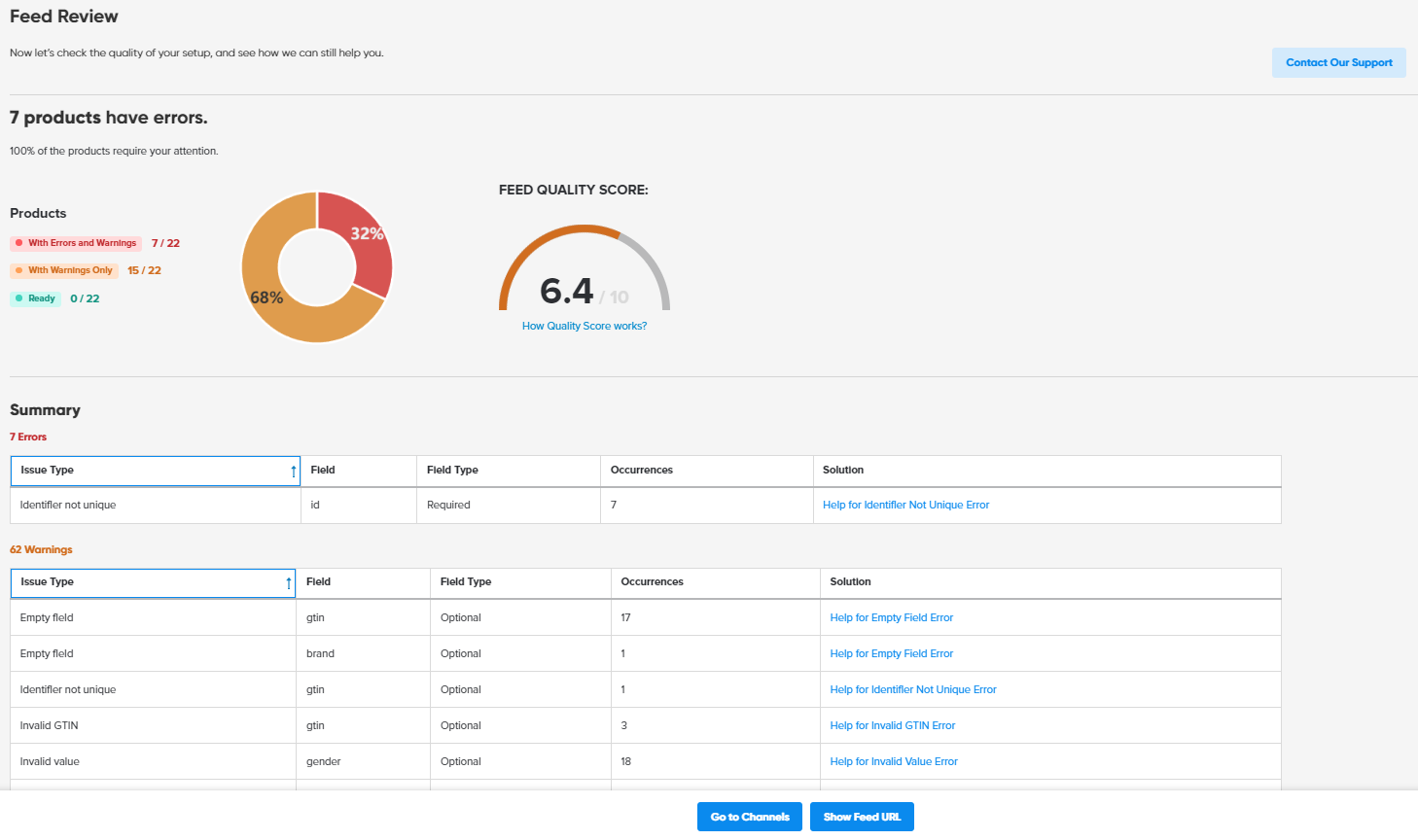This screenshot has height=840, width=1418.
Task: Open How Quality Score works link
Action: (x=584, y=326)
